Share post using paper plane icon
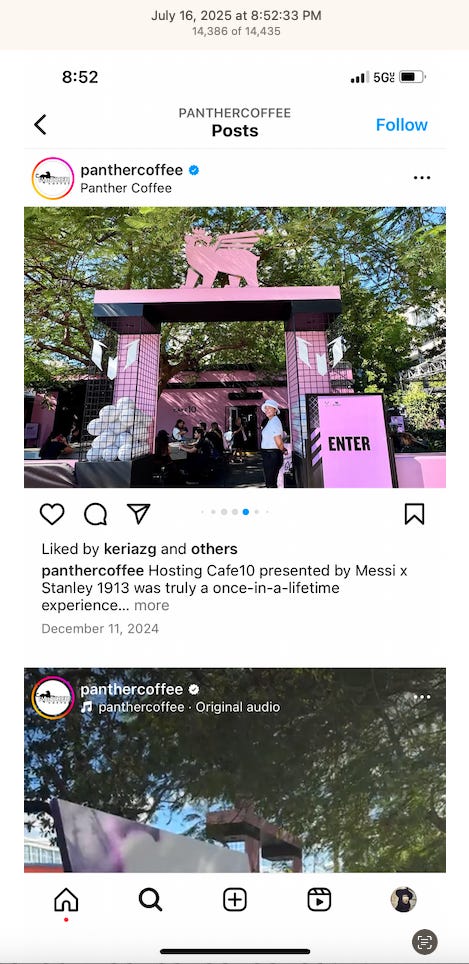The image size is (469, 964). (138, 513)
